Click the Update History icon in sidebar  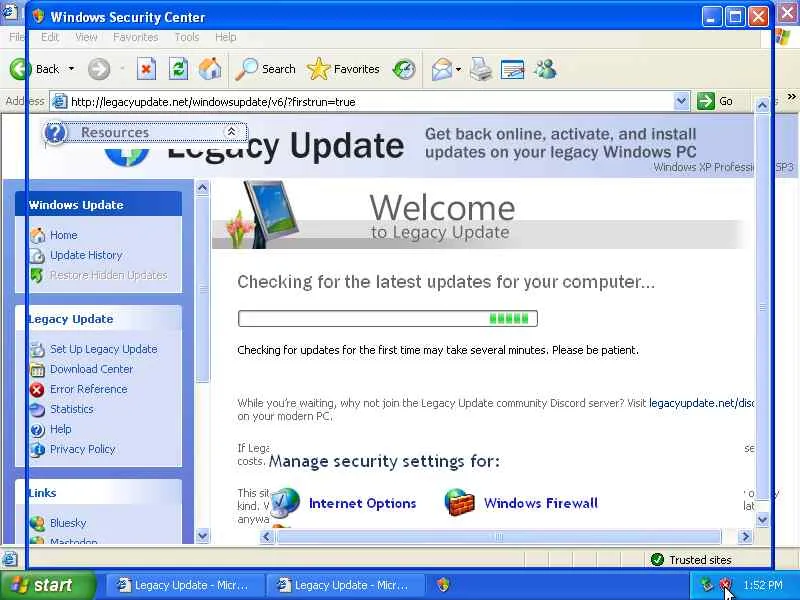point(37,255)
